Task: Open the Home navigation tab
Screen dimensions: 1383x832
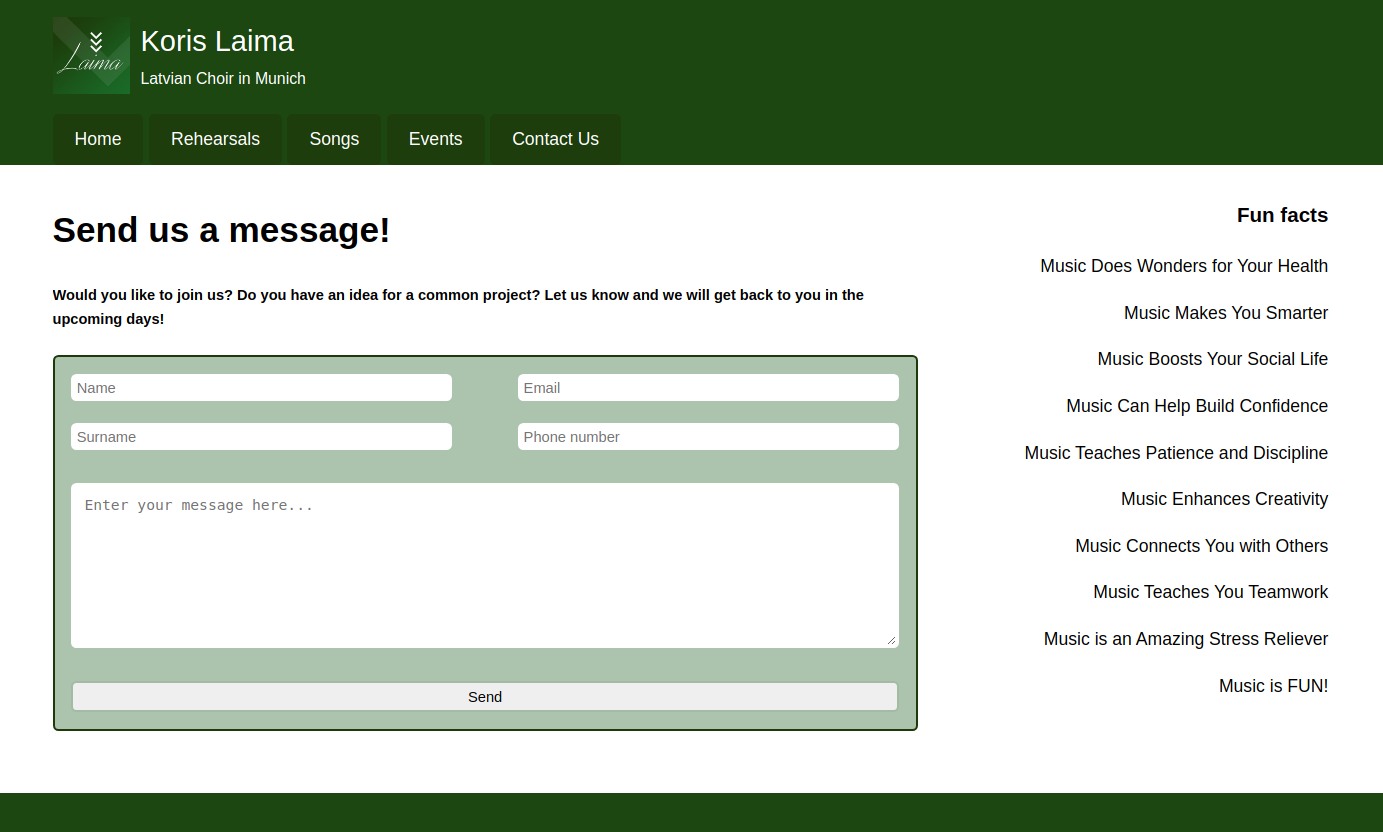Action: tap(98, 139)
